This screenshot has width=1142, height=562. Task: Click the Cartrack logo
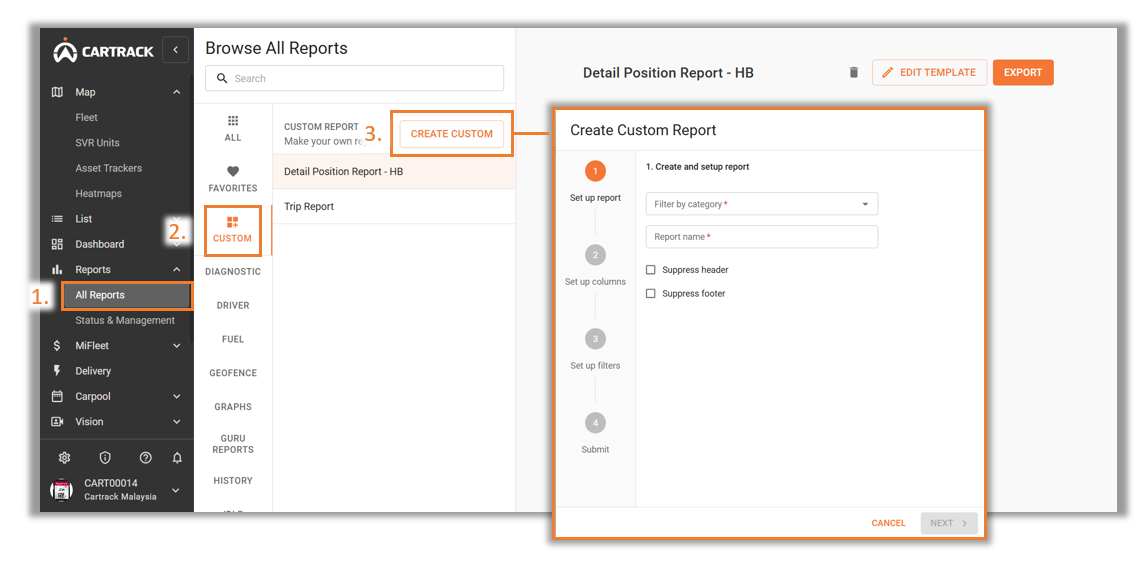point(103,50)
